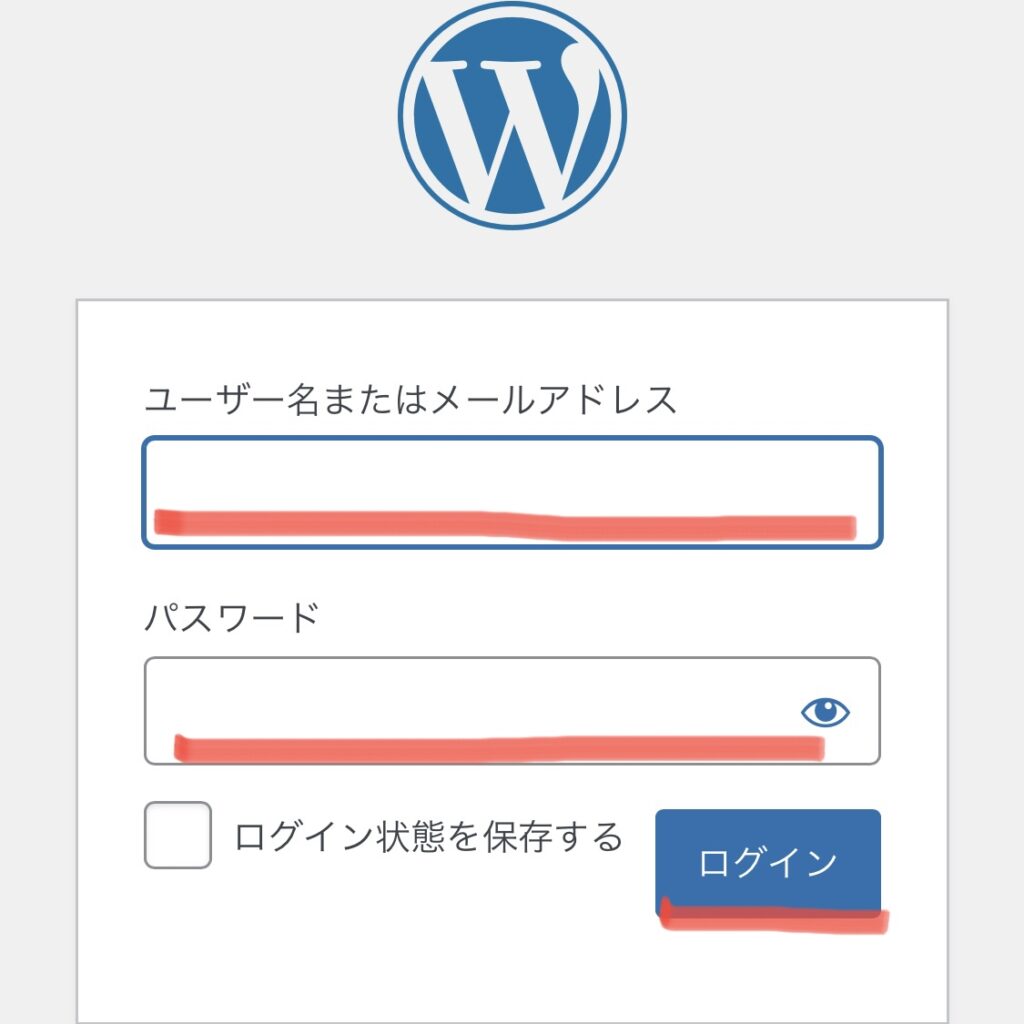Select the blue-outlined username text box
Screen dimensions: 1024x1024
[x=512, y=492]
